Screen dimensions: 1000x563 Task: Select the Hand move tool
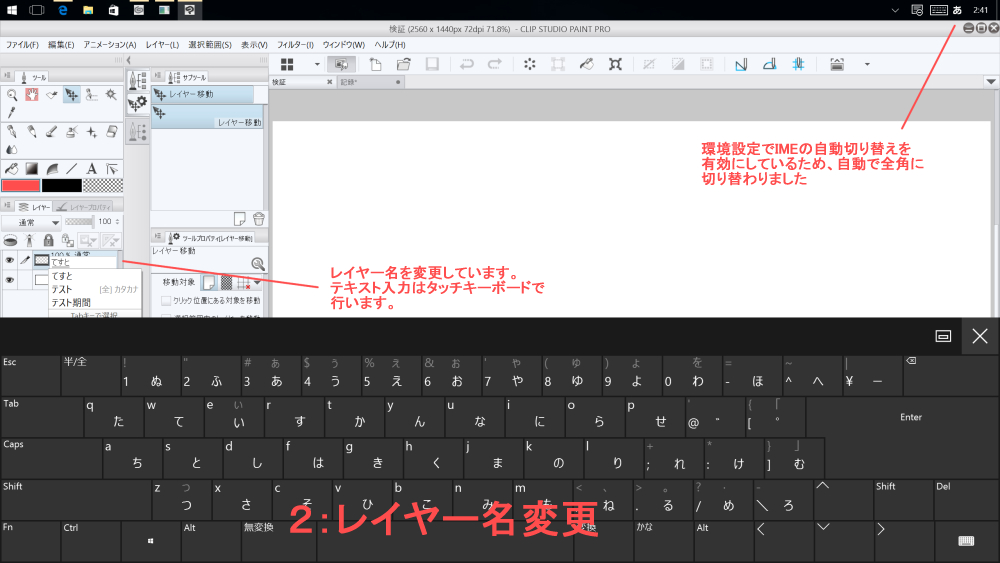(31, 94)
